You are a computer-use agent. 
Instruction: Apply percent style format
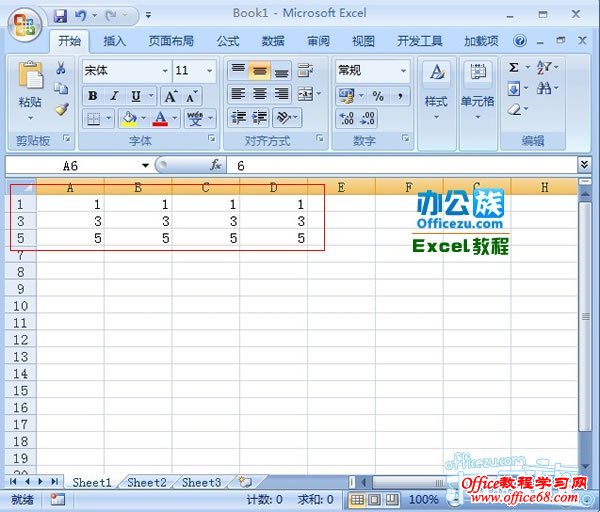click(378, 96)
